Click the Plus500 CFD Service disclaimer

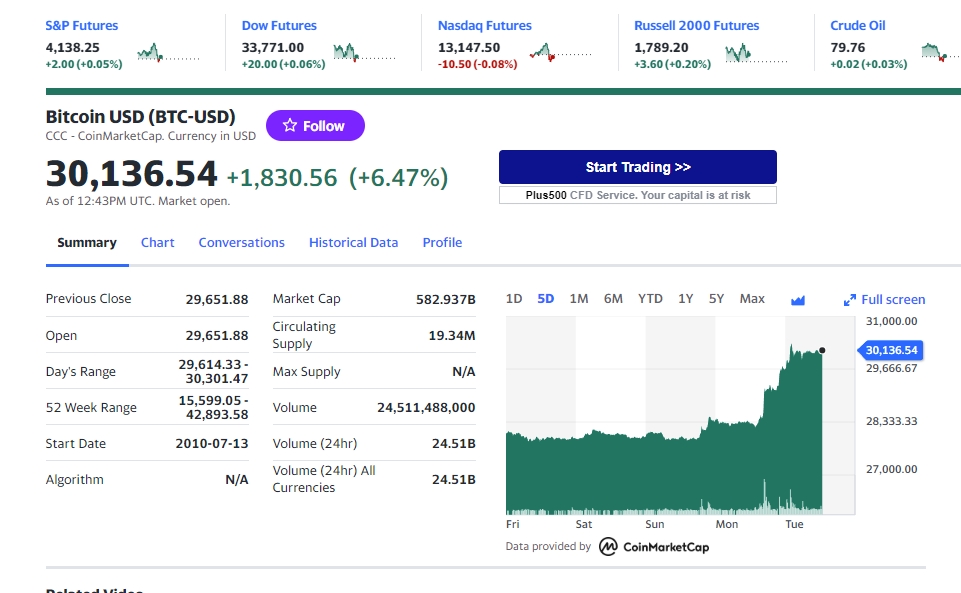[x=638, y=195]
